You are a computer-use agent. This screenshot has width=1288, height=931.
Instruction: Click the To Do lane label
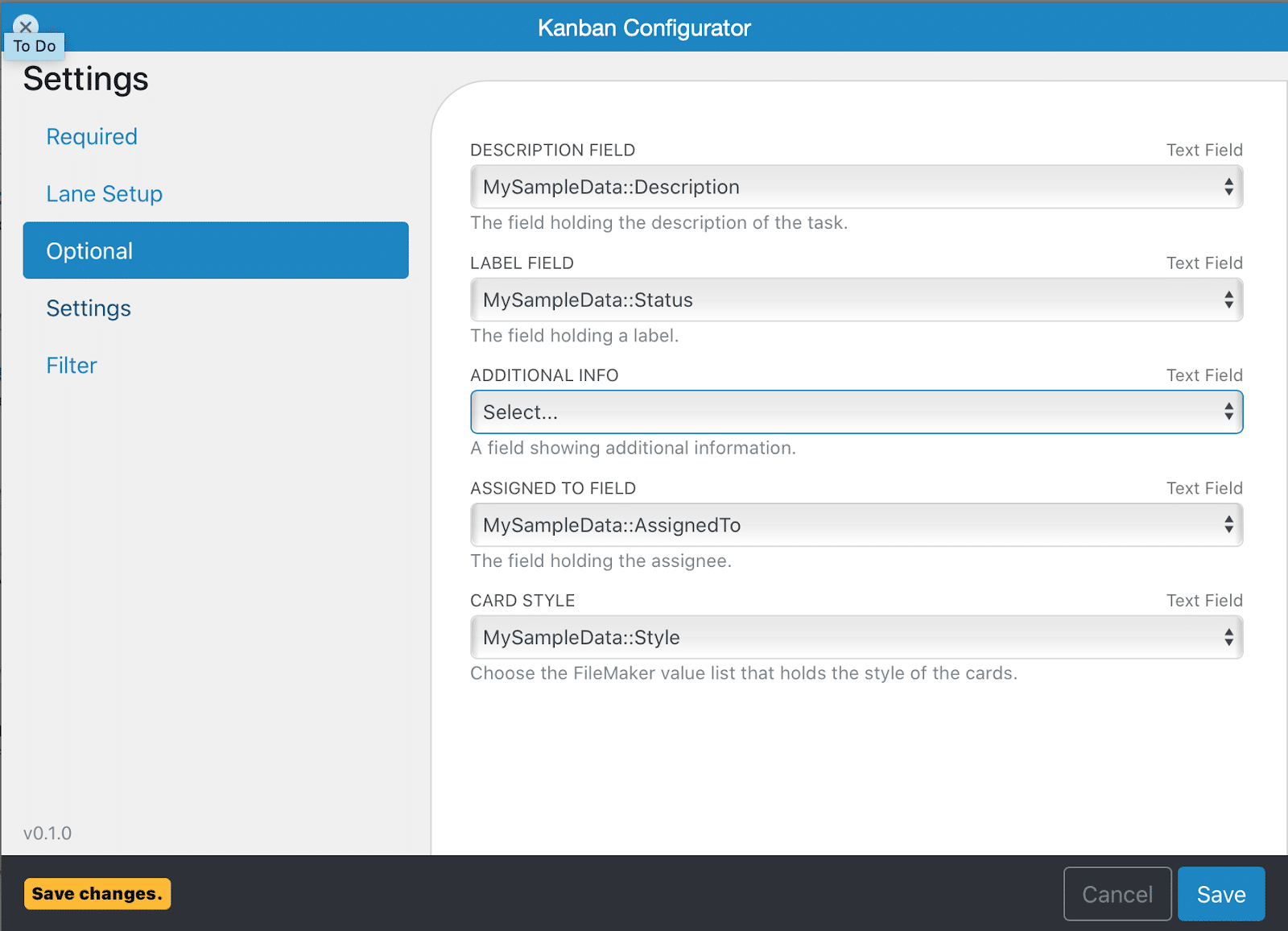coord(33,46)
